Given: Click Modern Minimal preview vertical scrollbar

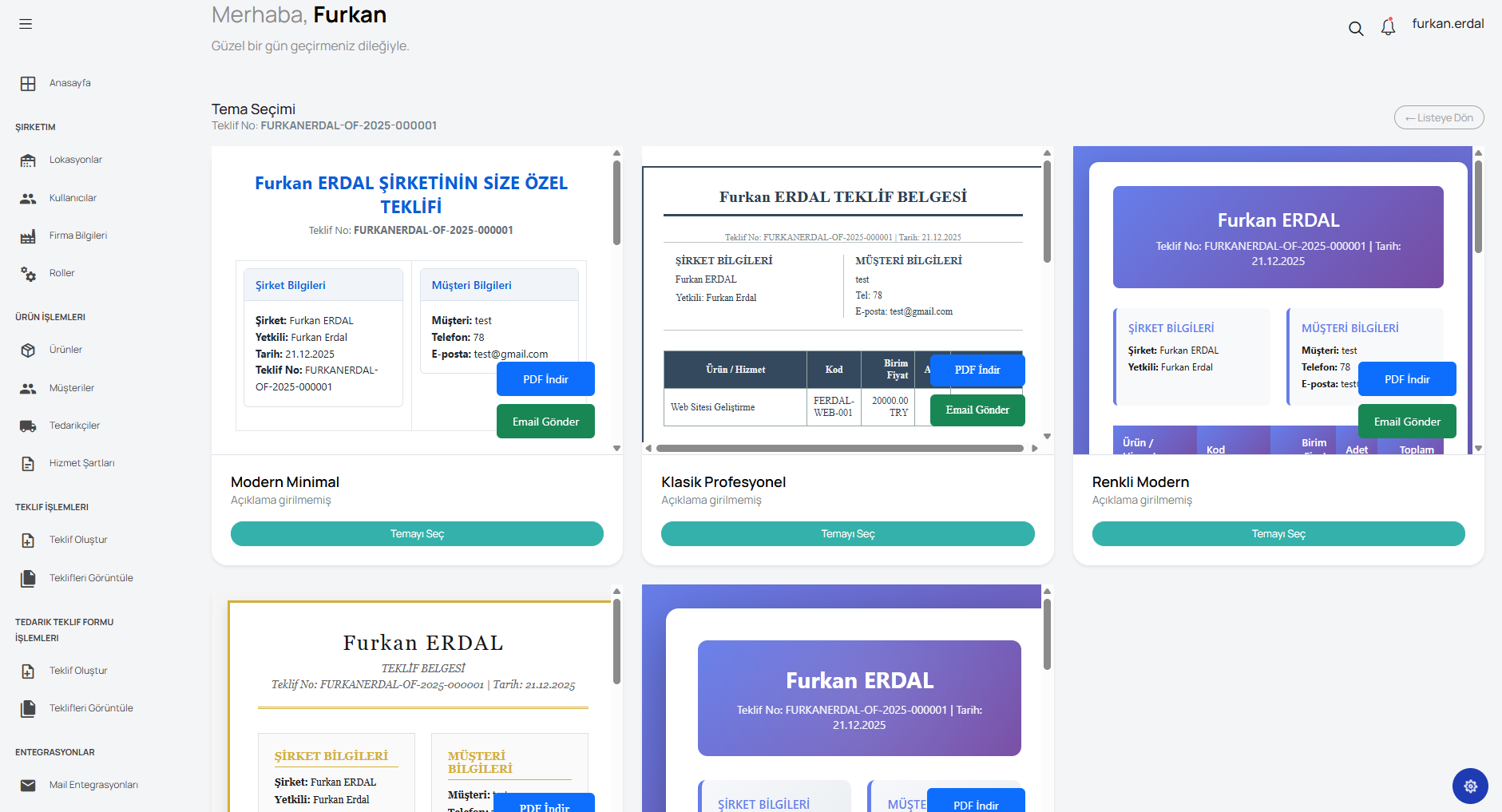Looking at the screenshot, I should click(617, 202).
